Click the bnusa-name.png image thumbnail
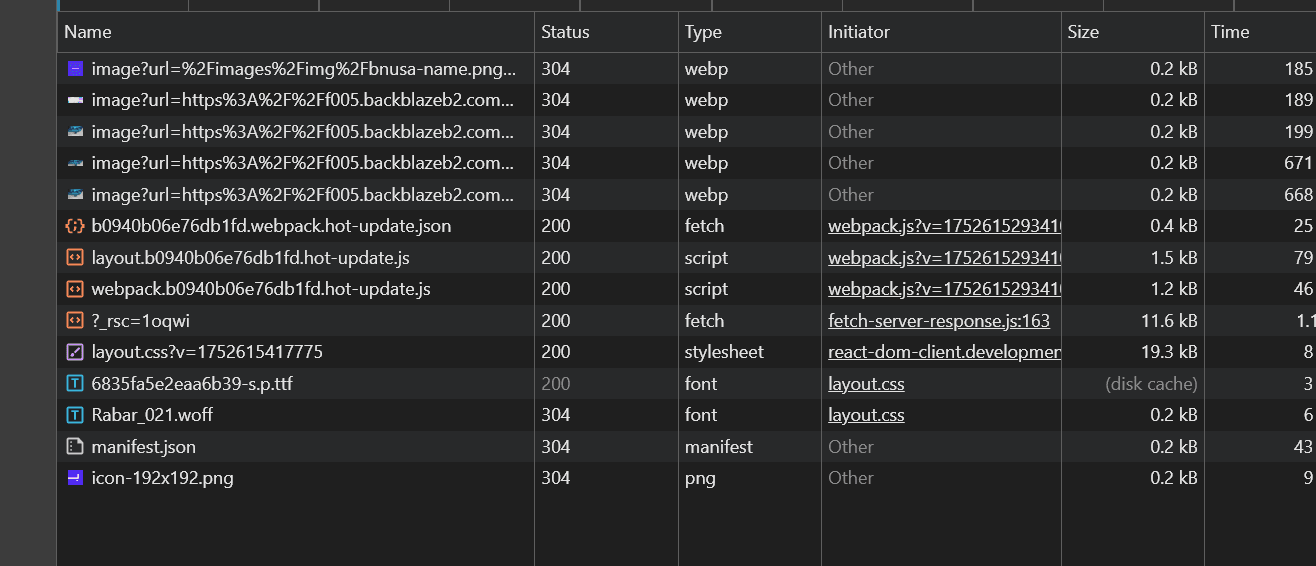This screenshot has width=1316, height=566. click(x=74, y=69)
